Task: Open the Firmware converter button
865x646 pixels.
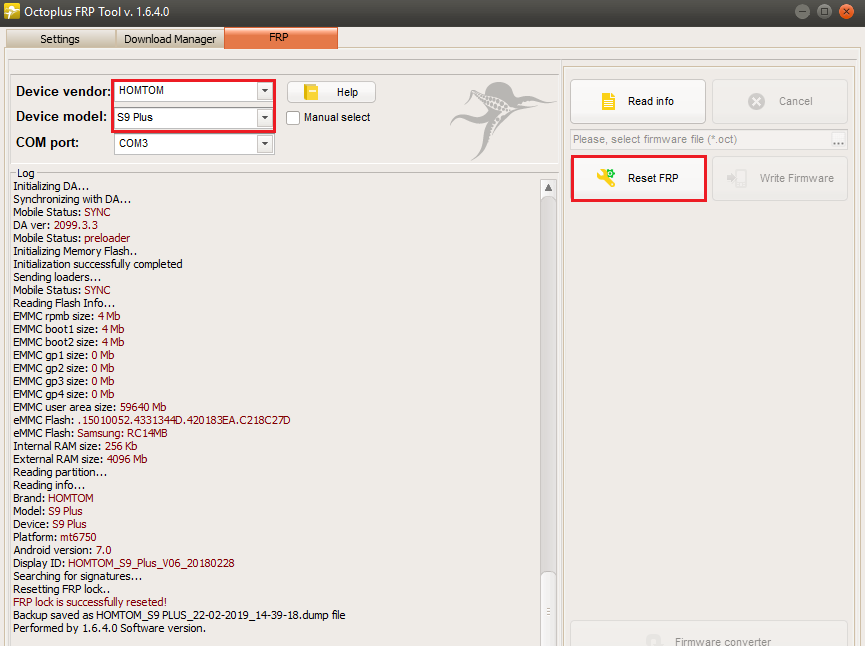Action: click(x=708, y=634)
